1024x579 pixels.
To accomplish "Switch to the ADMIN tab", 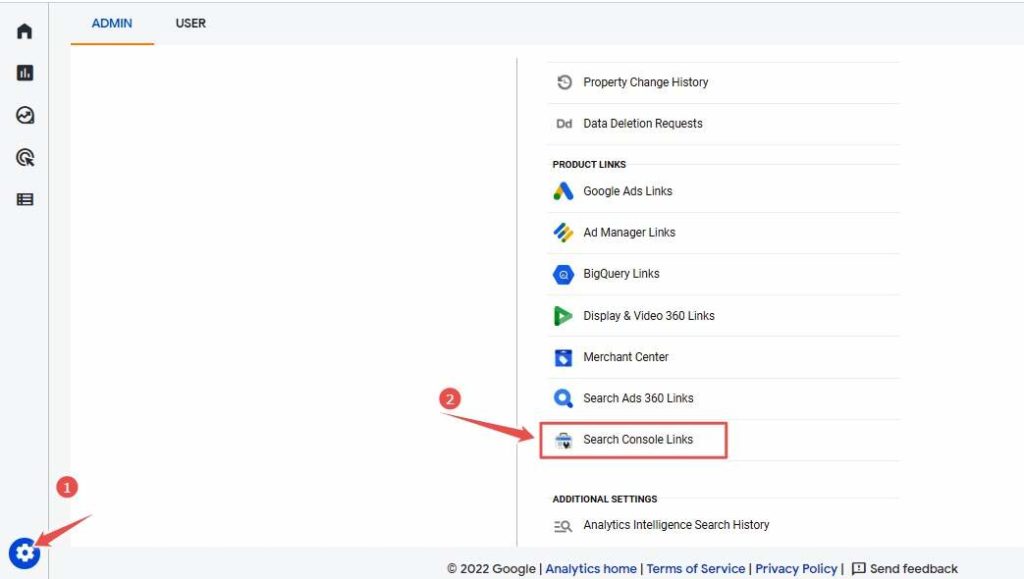I will 112,23.
